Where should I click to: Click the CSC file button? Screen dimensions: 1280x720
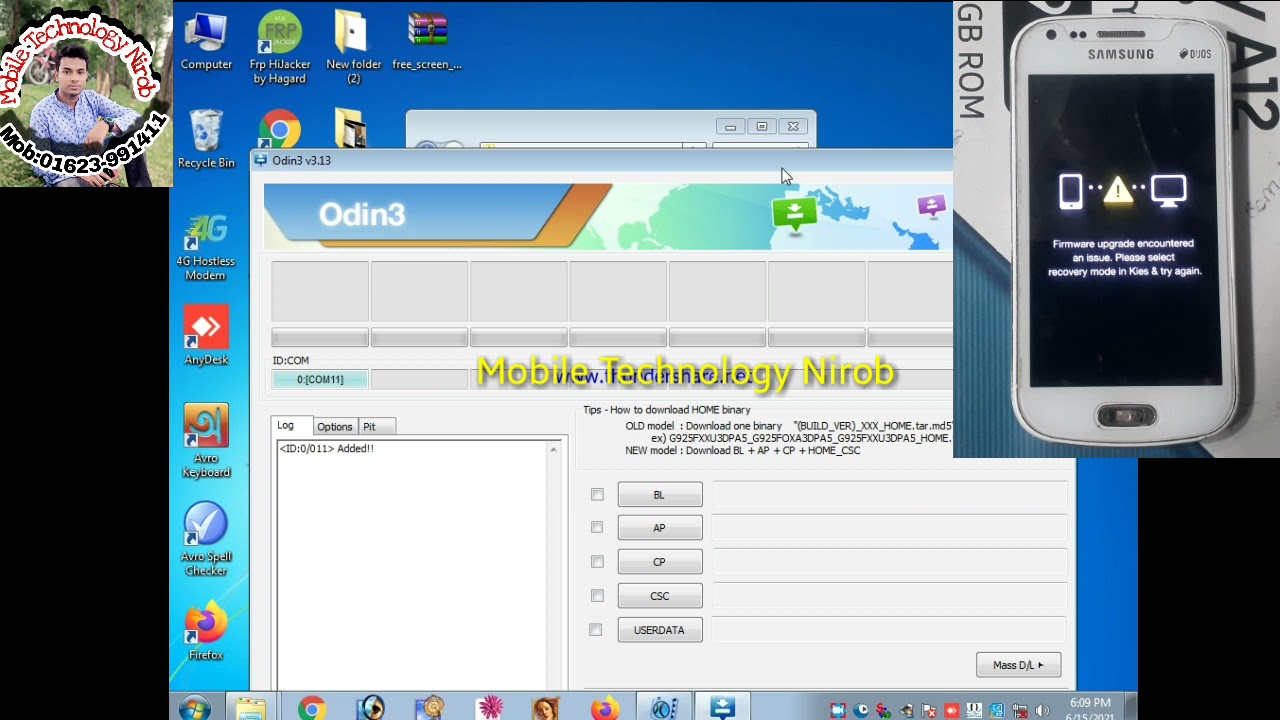(x=660, y=596)
